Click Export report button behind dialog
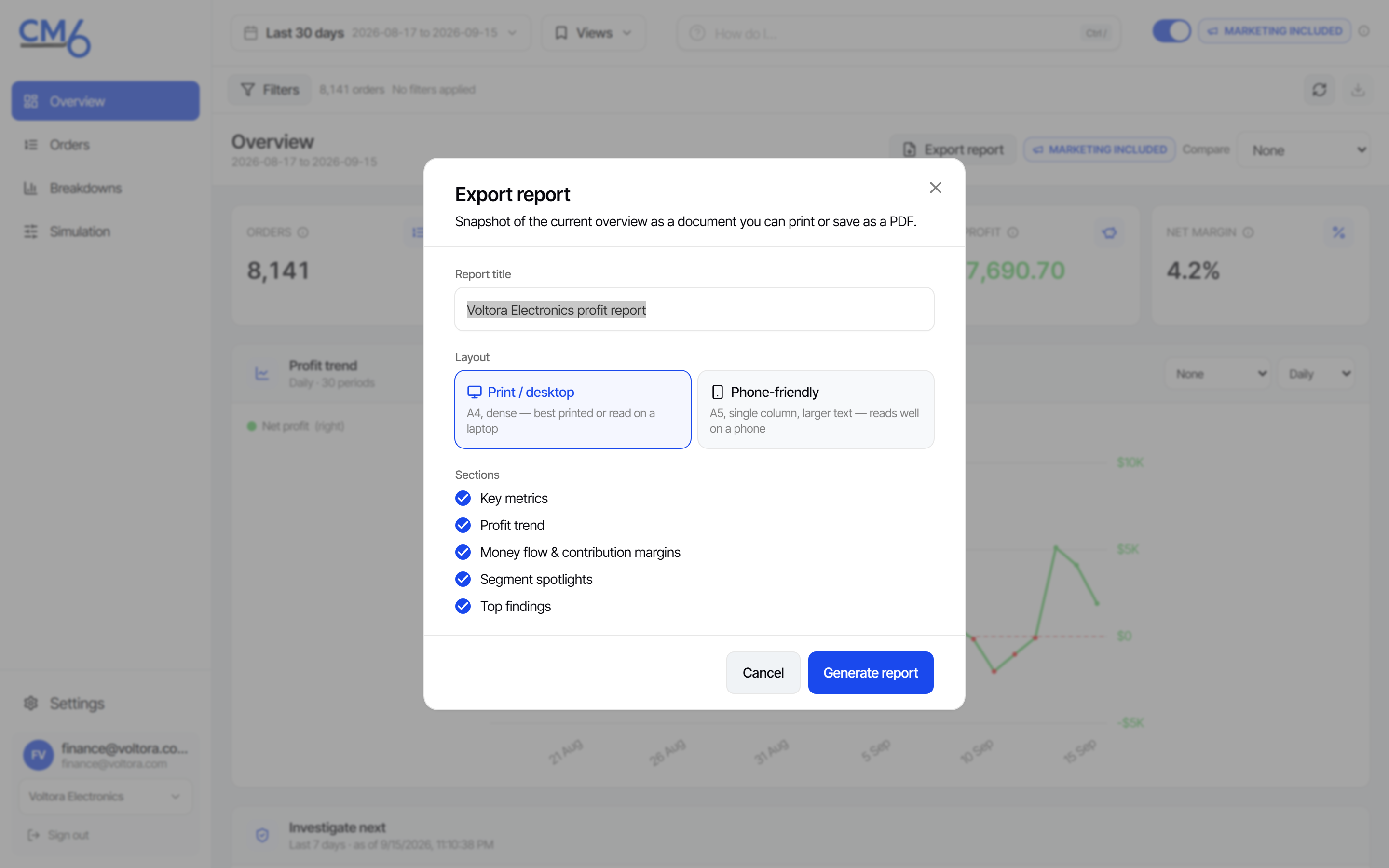 pyautogui.click(x=953, y=150)
